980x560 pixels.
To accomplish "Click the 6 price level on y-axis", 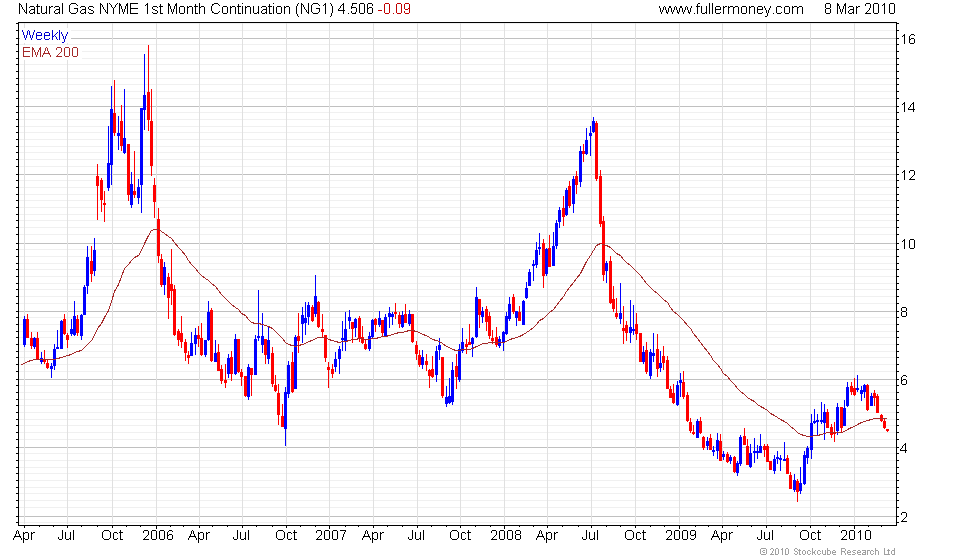I will (x=904, y=381).
